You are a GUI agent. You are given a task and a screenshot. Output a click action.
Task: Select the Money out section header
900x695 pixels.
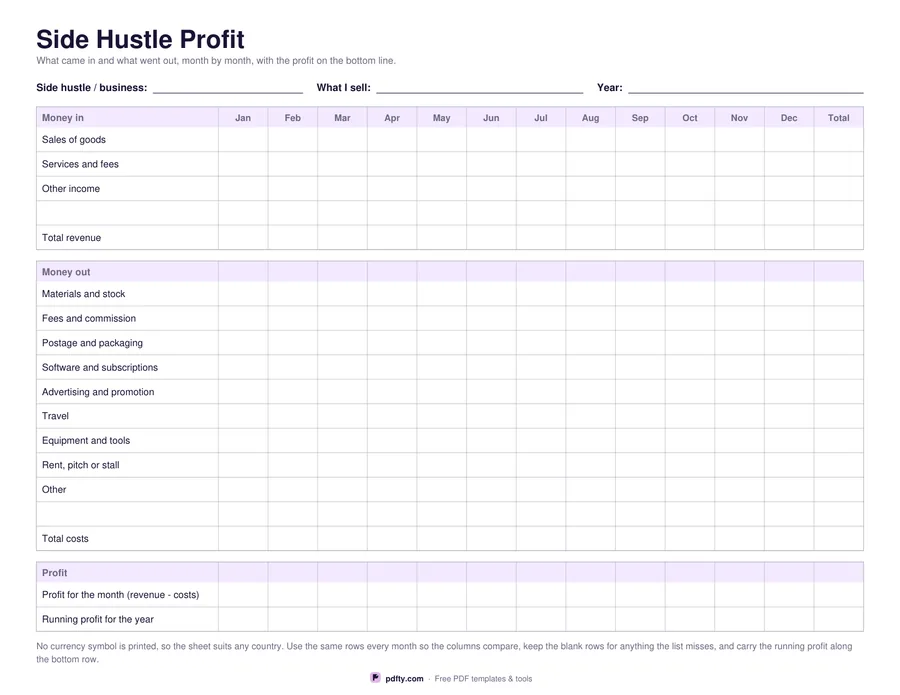[x=66, y=272]
